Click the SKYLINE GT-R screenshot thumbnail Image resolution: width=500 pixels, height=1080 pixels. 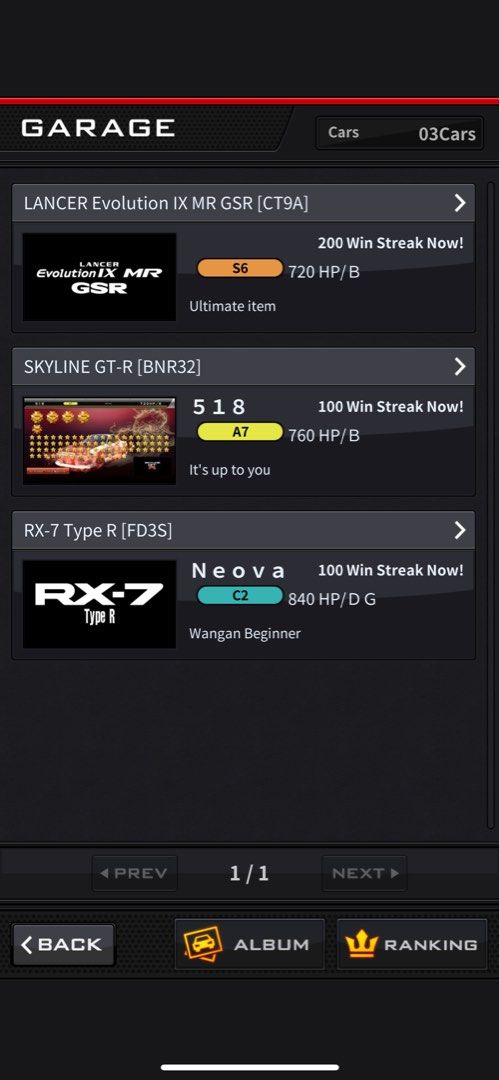pos(99,441)
